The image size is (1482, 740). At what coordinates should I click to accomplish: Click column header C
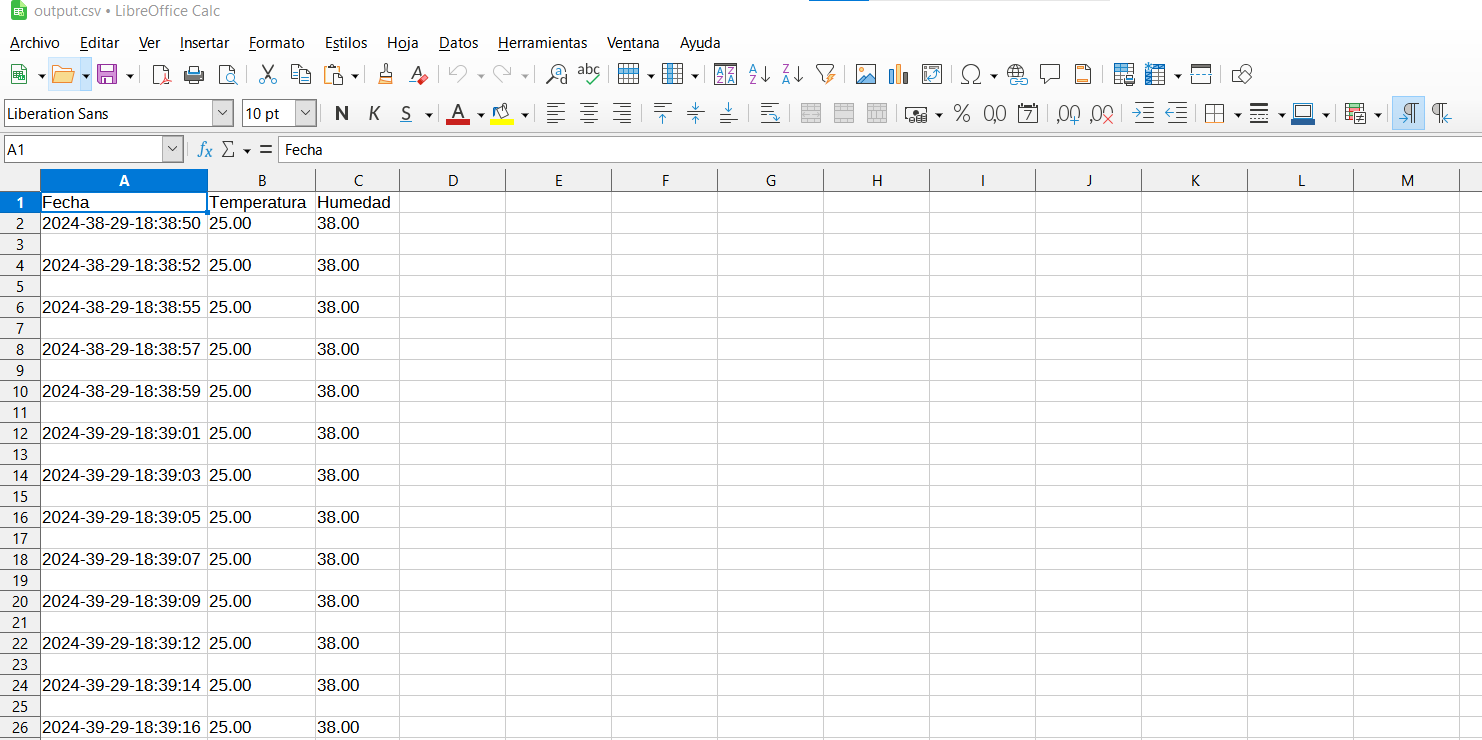click(357, 181)
